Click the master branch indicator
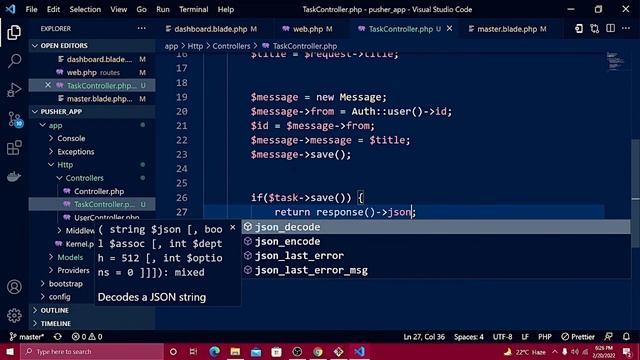Screen dimensions: 640x360 (x=27, y=337)
